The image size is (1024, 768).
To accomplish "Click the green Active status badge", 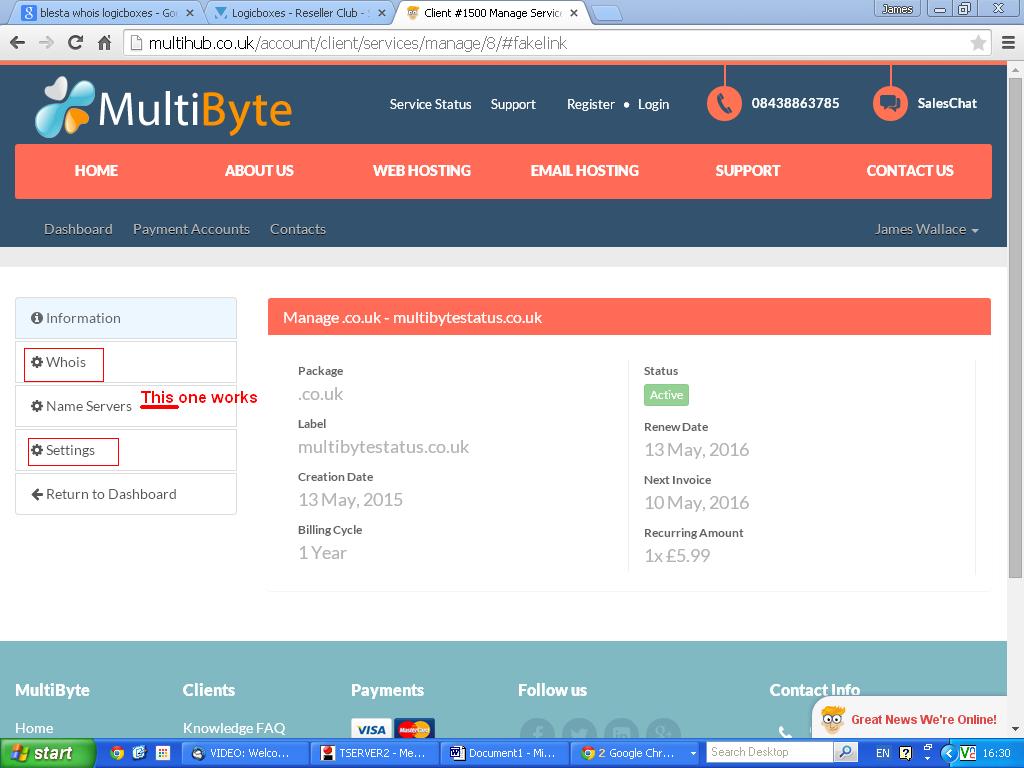I will click(x=666, y=395).
